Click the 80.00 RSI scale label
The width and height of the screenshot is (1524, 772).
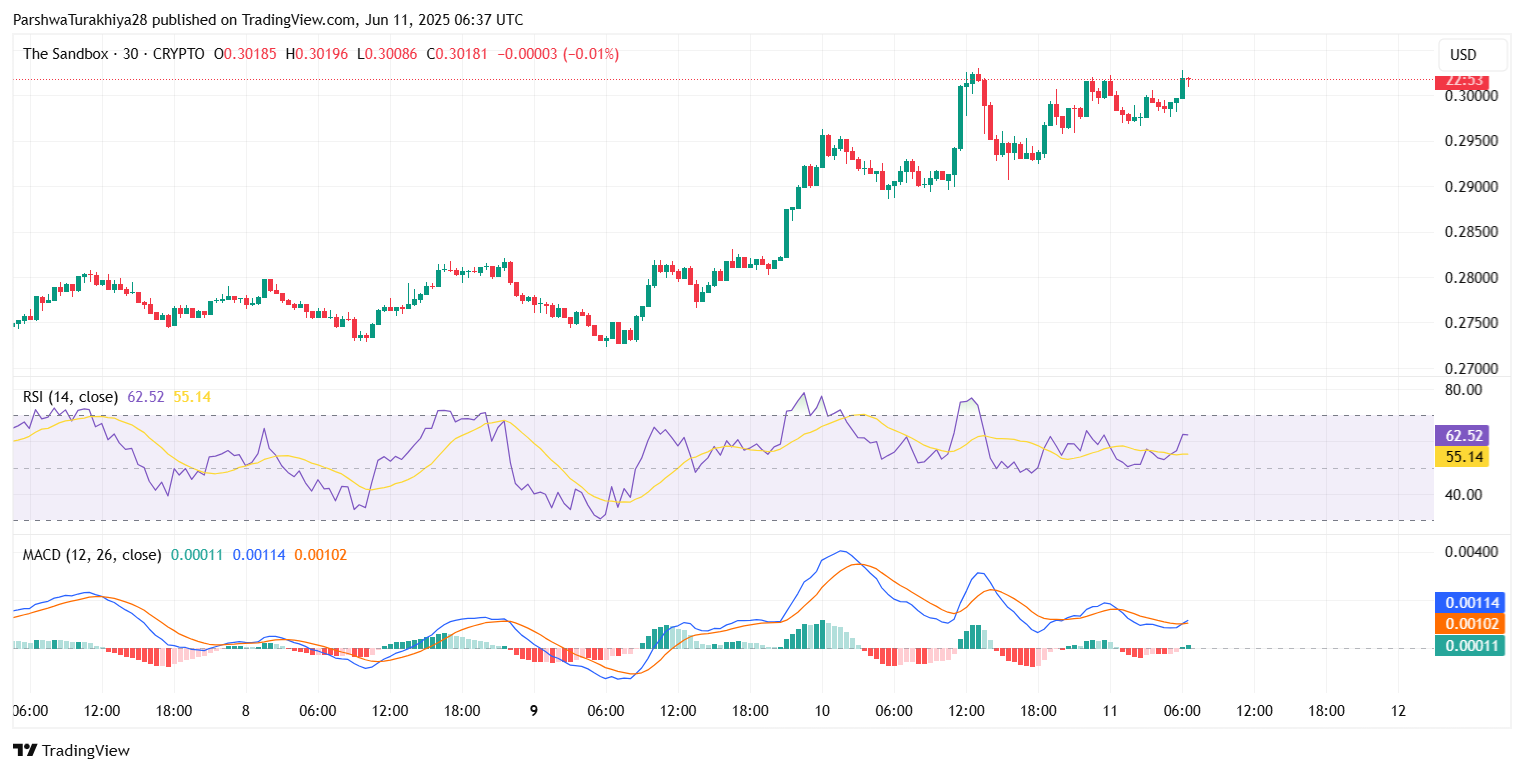click(1463, 390)
